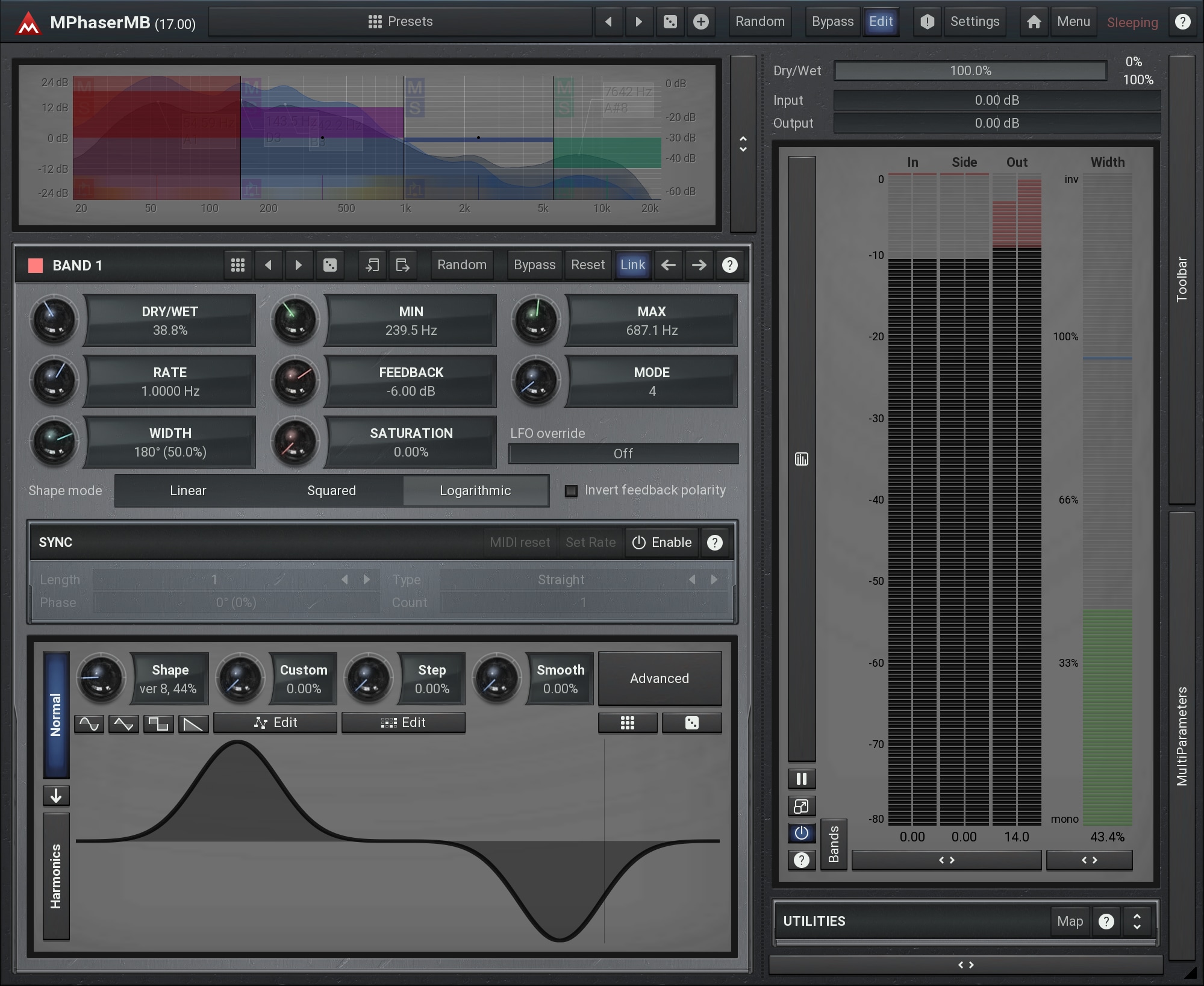Open the Presets dropdown
Viewport: 1204px width, 986px height.
point(401,22)
